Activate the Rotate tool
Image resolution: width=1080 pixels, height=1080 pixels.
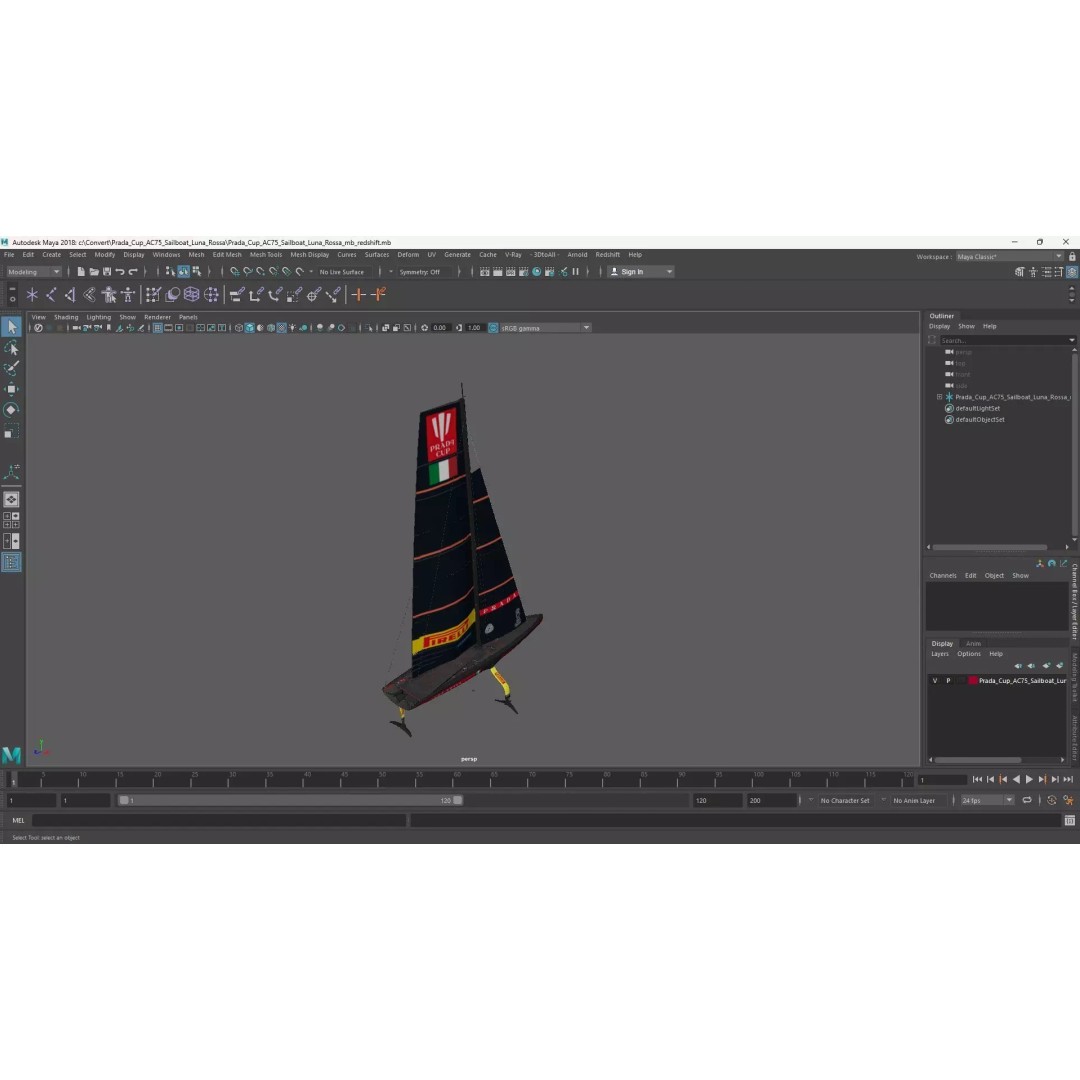[x=12, y=410]
